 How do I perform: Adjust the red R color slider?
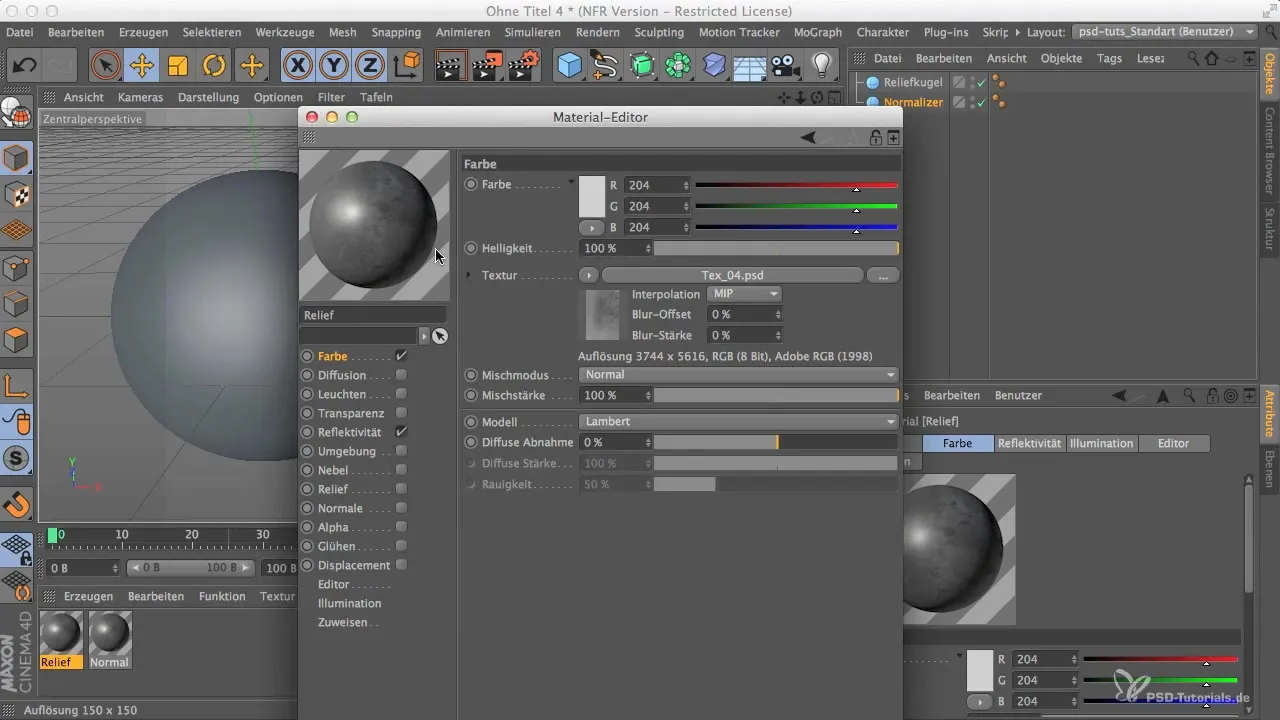click(796, 185)
